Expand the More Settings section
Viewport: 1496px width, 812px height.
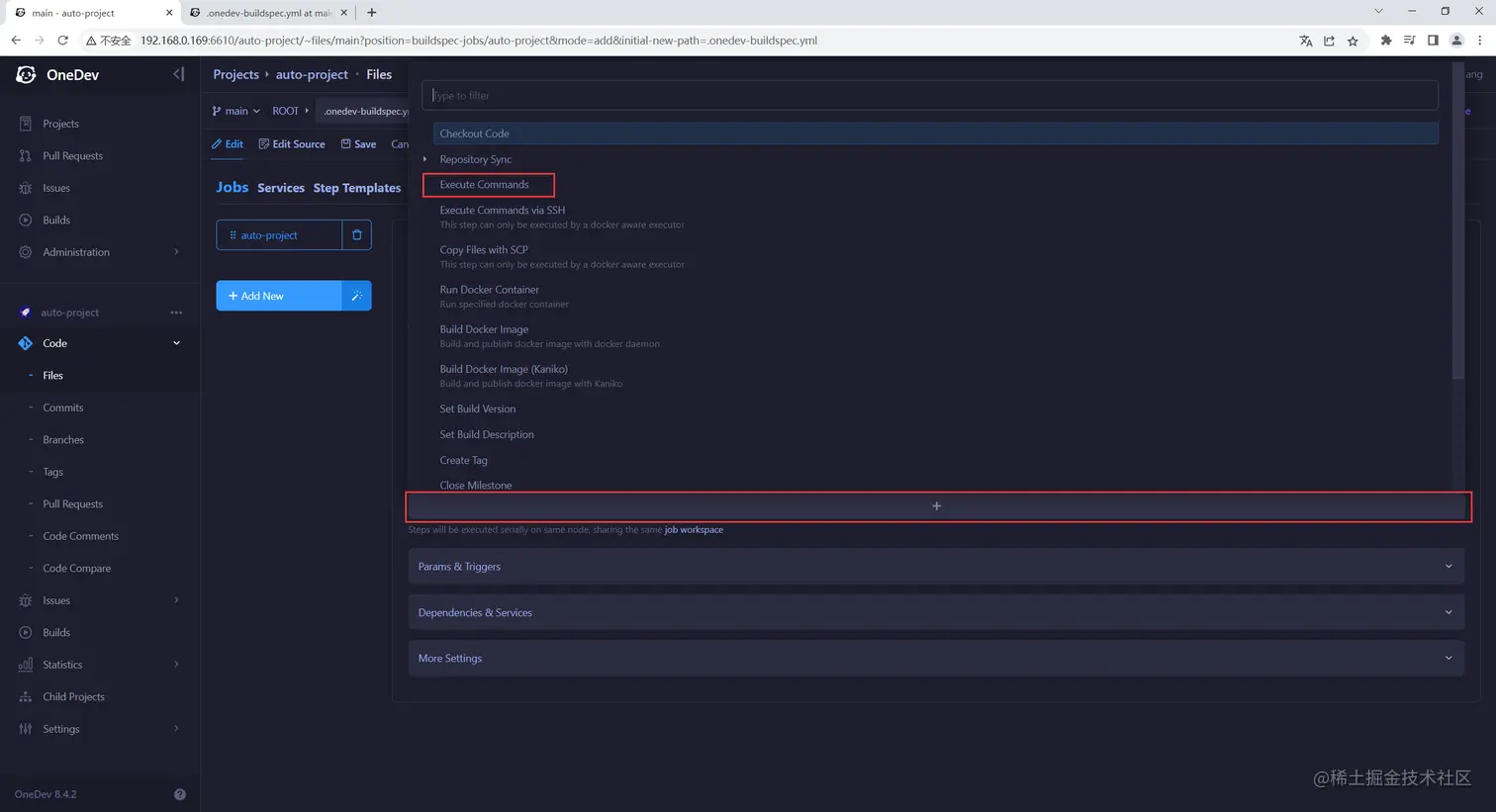937,658
